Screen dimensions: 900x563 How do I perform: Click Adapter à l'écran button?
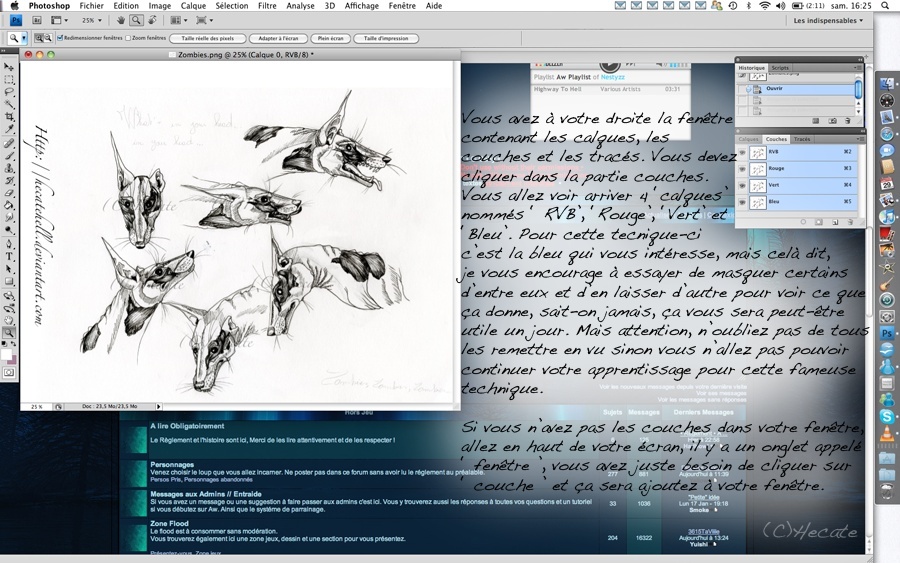click(278, 38)
